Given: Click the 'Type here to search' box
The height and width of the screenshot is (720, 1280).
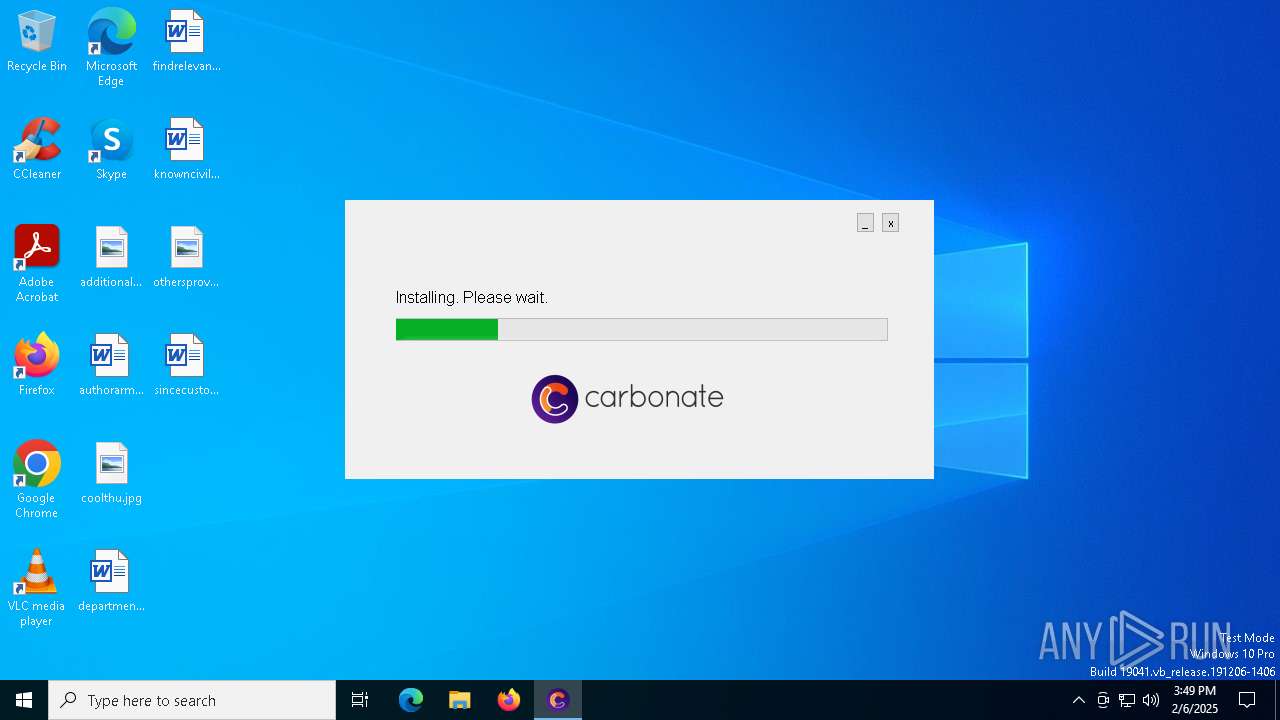Looking at the screenshot, I should pyautogui.click(x=192, y=700).
